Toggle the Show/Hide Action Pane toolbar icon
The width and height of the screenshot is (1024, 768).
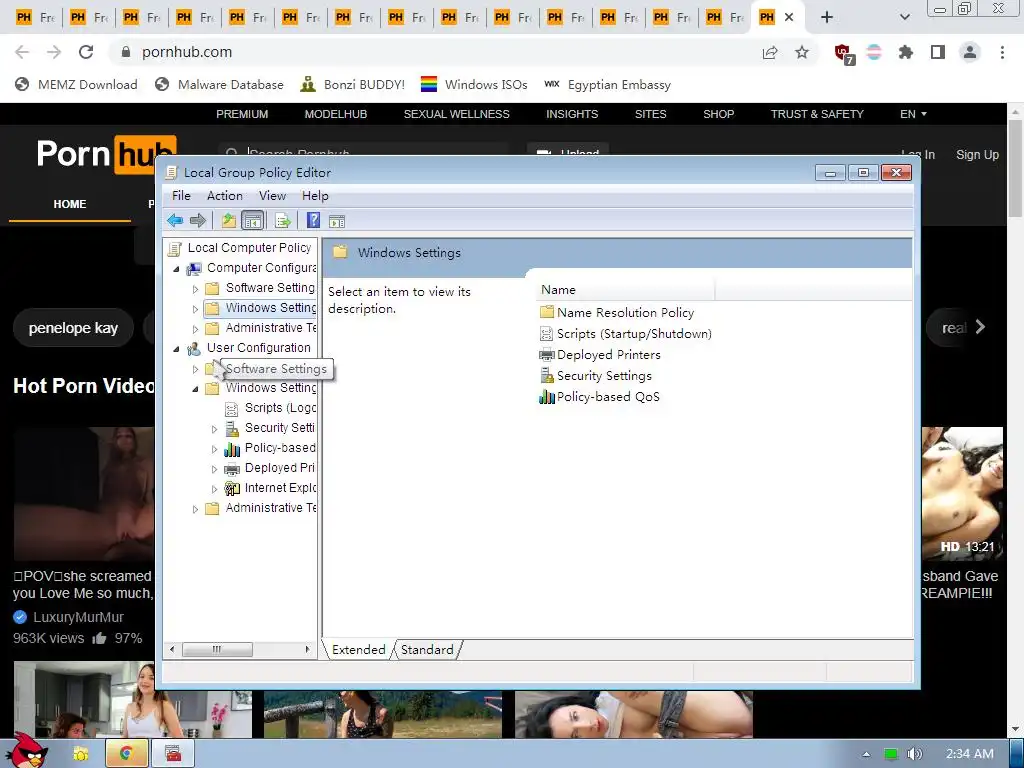click(x=337, y=221)
